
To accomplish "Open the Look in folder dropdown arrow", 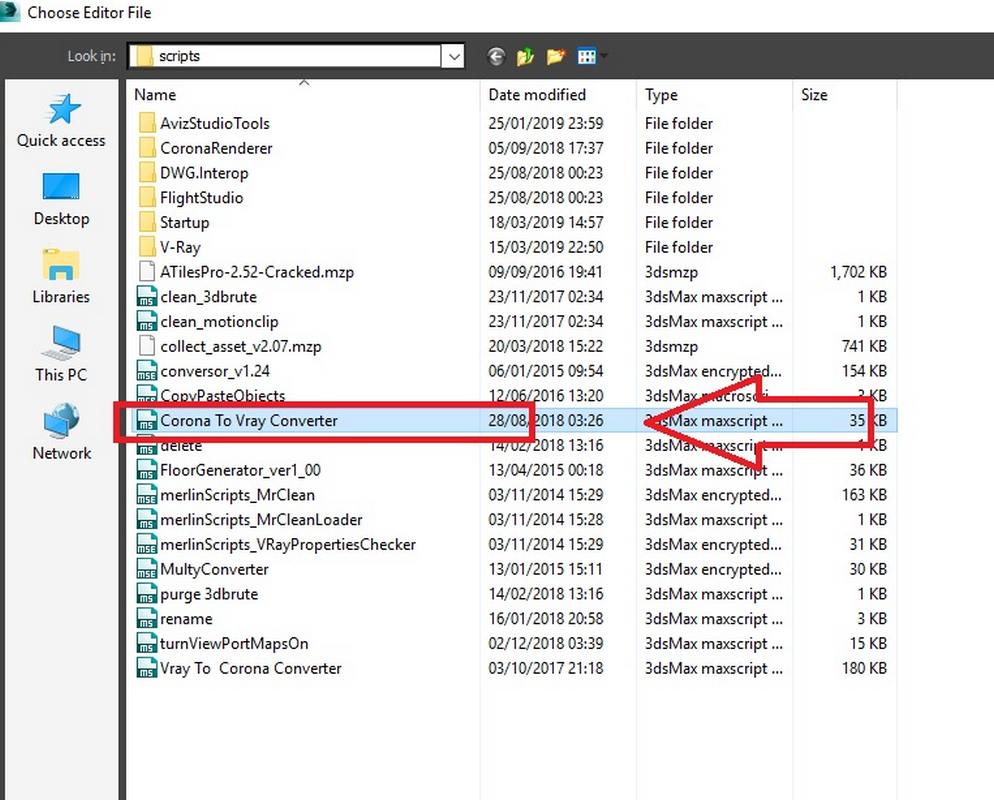I will [453, 56].
